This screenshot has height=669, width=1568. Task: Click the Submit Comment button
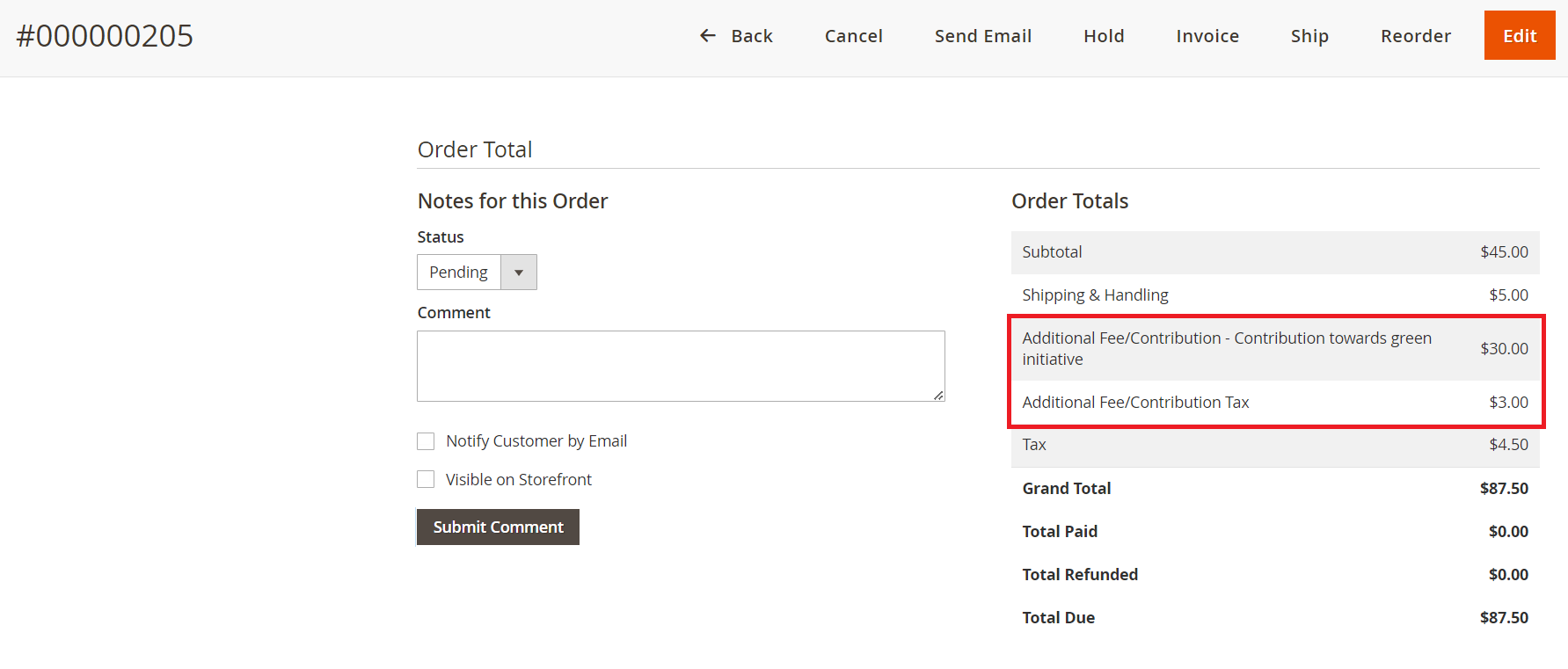(x=498, y=527)
